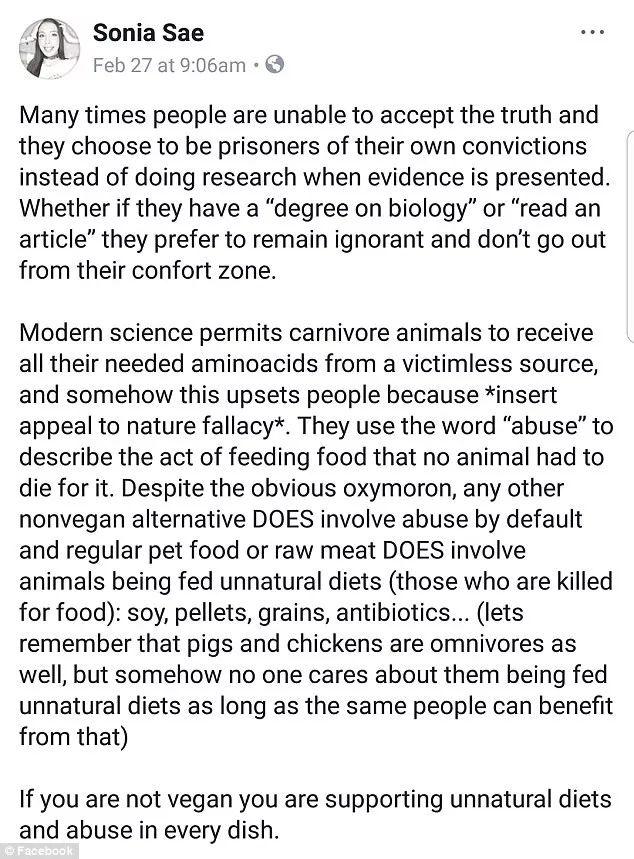Click the quoted word "abuse" in the post
Screen dimensions: 634x859
pyautogui.click(x=544, y=426)
